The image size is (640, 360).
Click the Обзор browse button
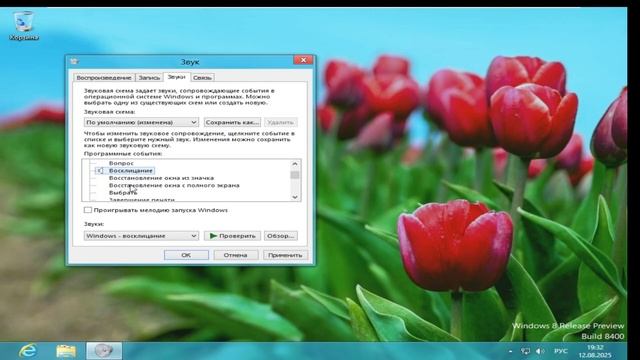pos(280,236)
